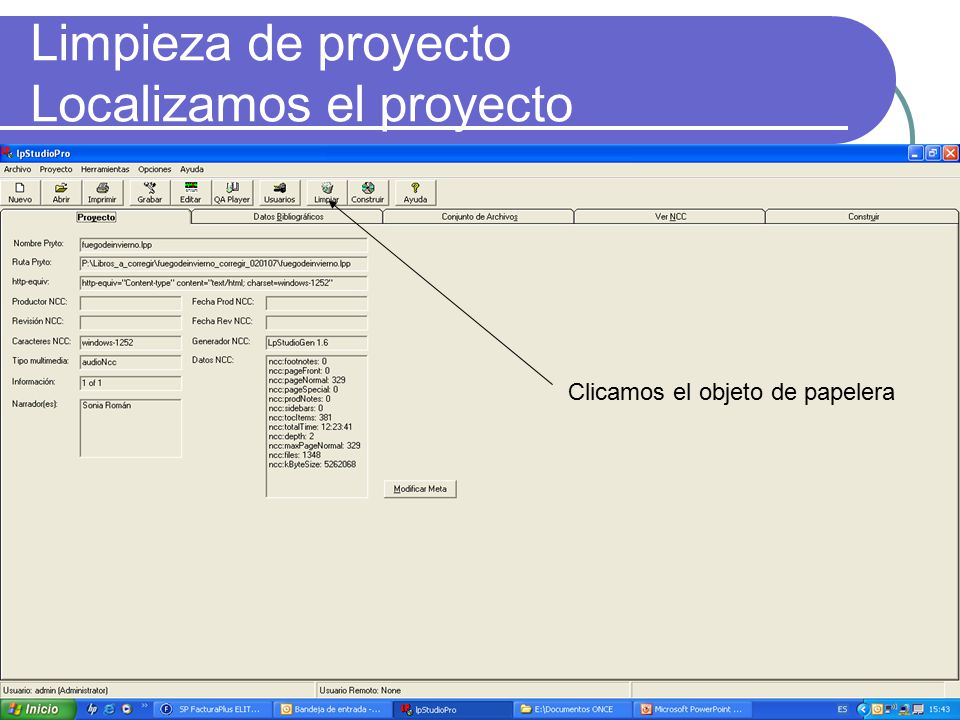Click the system tray clock 15:43

tap(939, 710)
